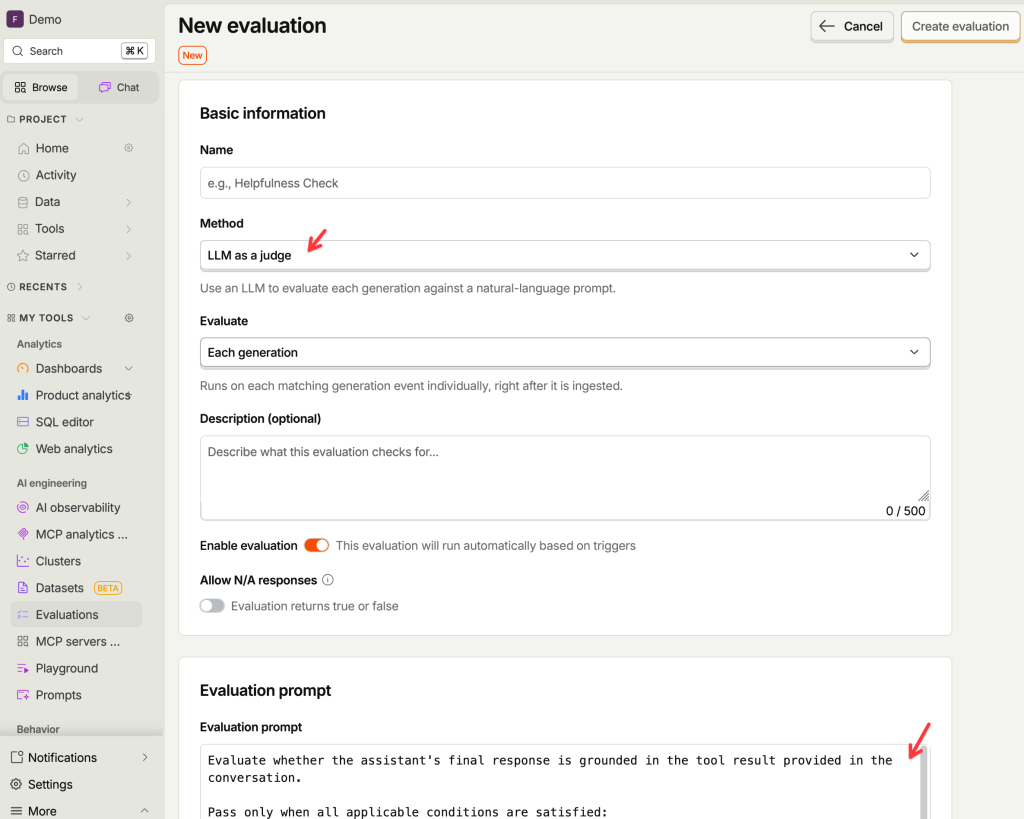Disable the Enable evaluation toggle

pos(317,545)
